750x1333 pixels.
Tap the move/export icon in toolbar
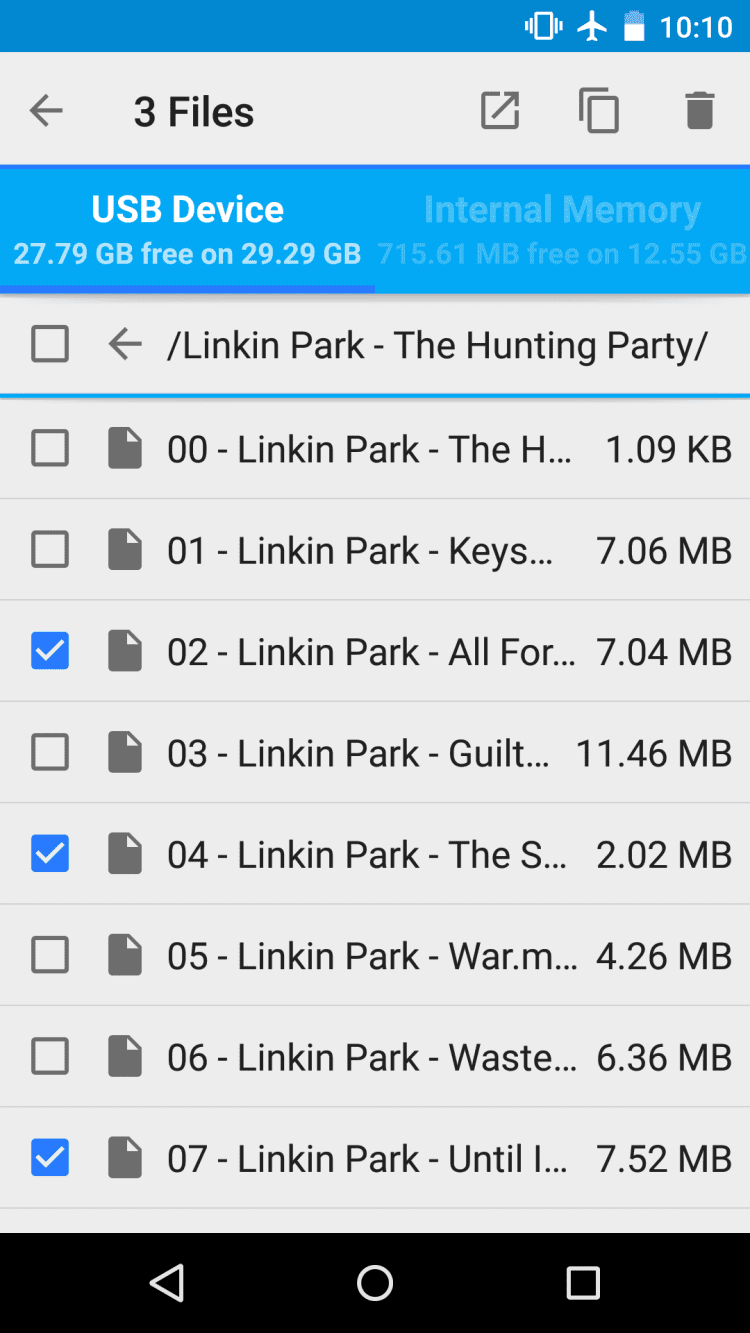point(500,111)
